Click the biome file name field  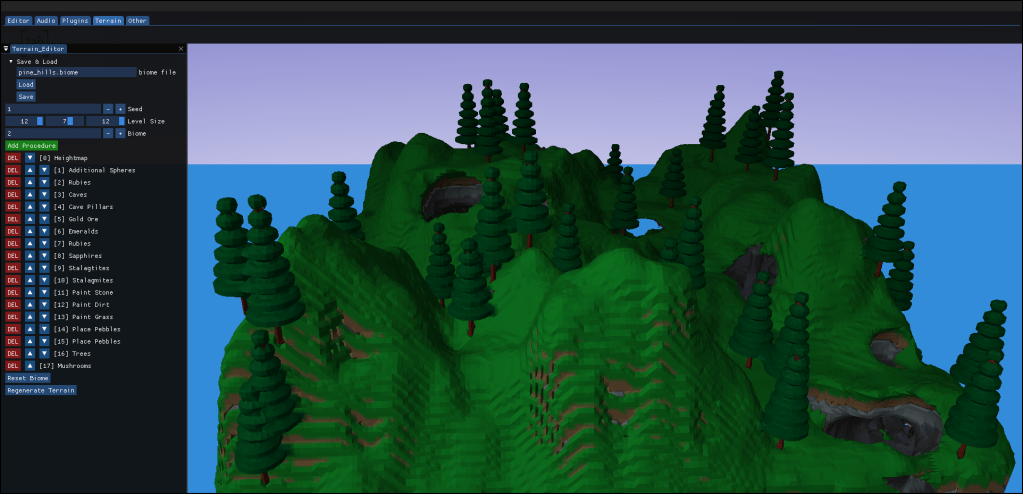point(76,73)
